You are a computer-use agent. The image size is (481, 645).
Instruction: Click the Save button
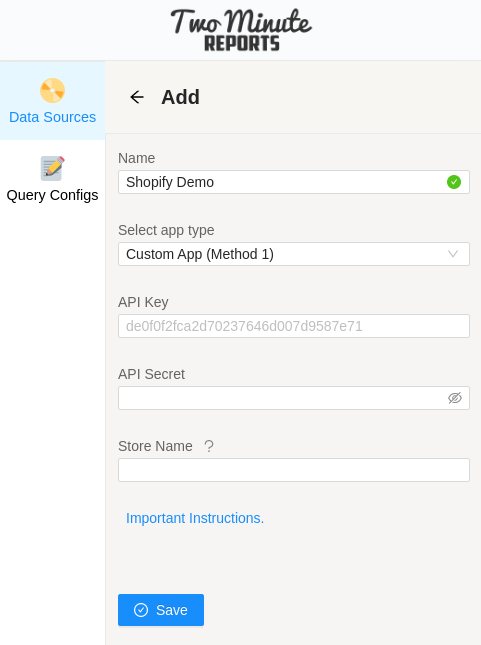[161, 610]
